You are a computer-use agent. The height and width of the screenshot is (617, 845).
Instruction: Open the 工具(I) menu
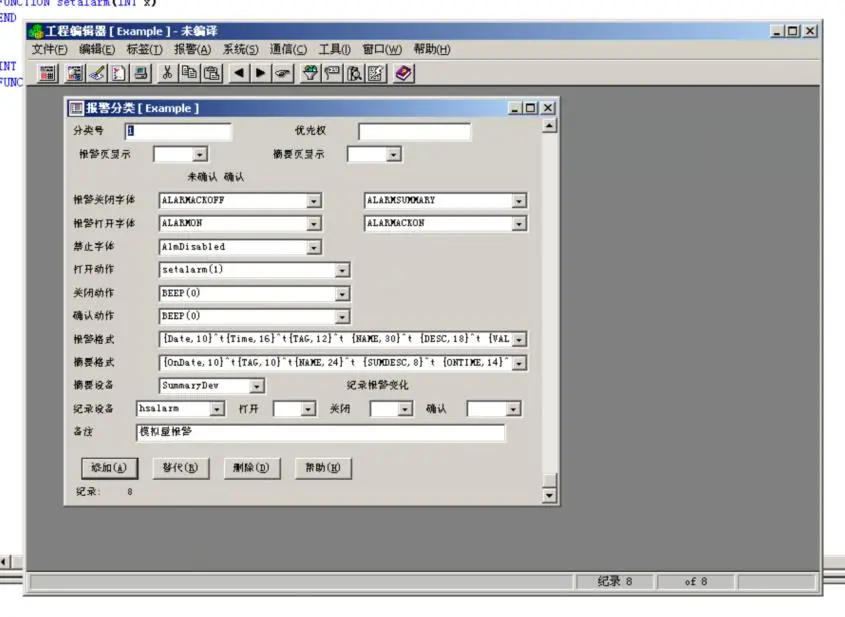point(335,50)
